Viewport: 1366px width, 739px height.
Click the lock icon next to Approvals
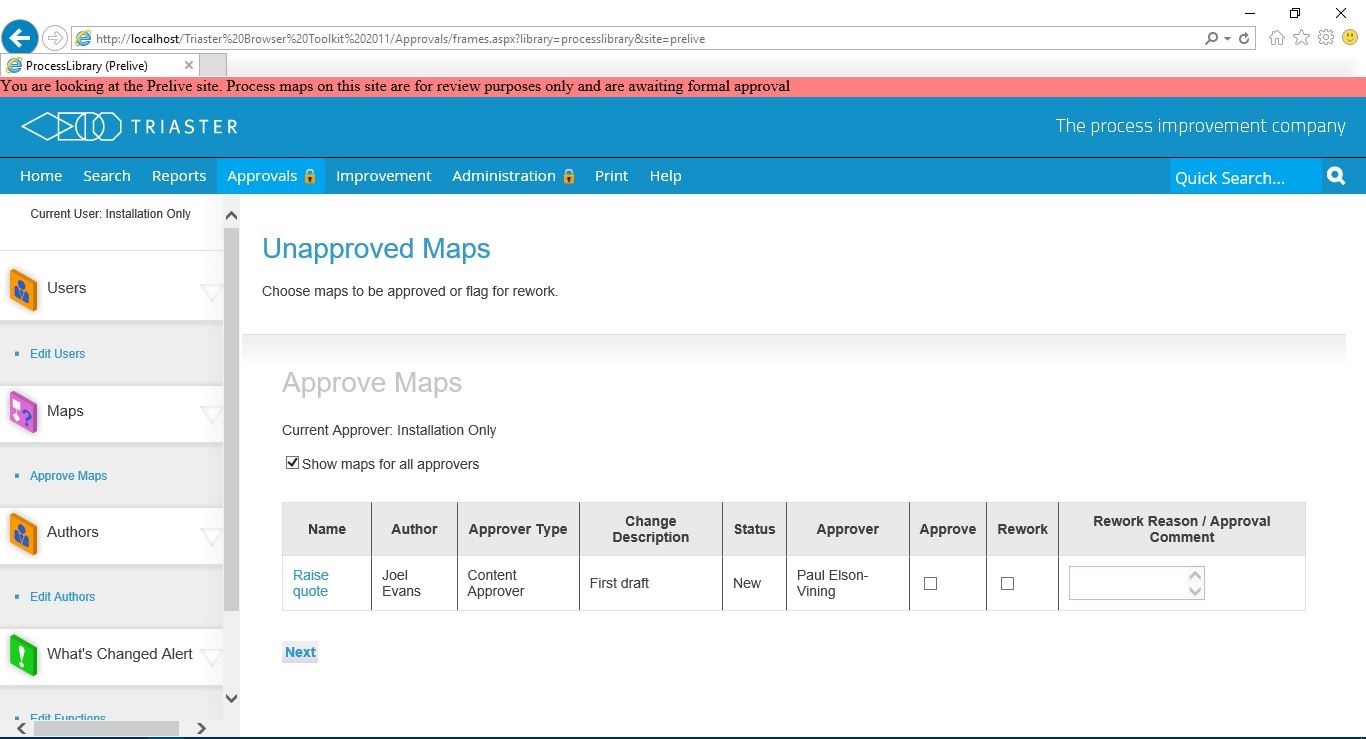click(309, 176)
